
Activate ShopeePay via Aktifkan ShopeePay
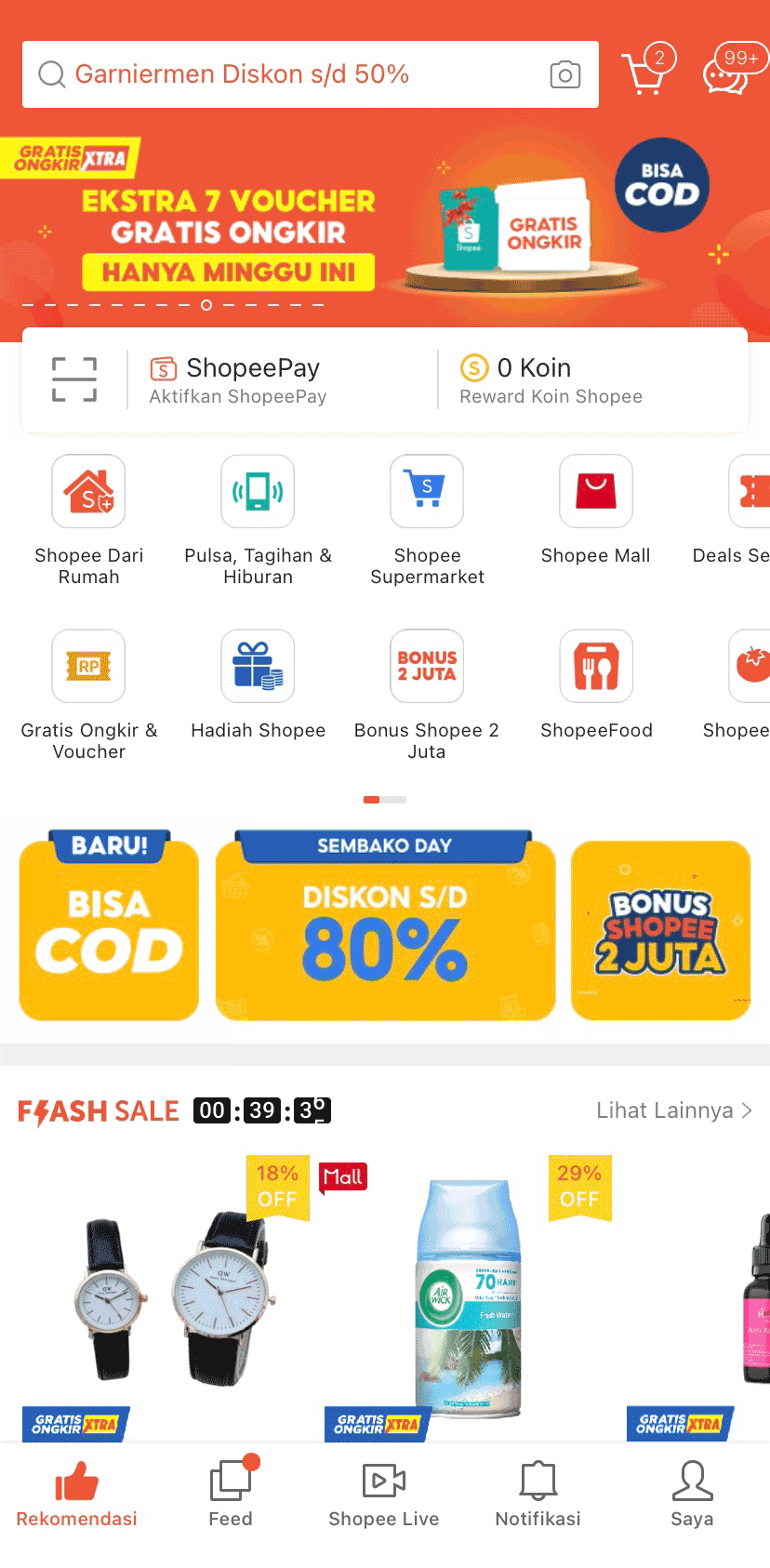pyautogui.click(x=238, y=396)
